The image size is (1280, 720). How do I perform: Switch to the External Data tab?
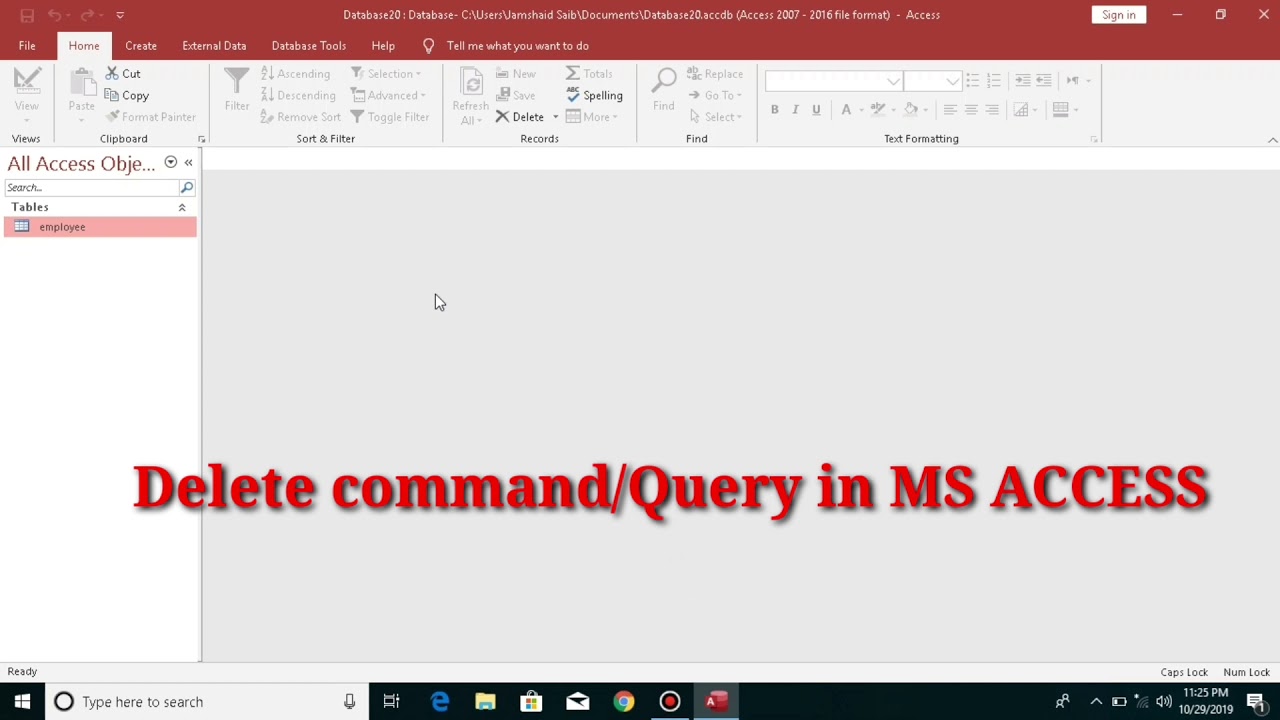[214, 46]
